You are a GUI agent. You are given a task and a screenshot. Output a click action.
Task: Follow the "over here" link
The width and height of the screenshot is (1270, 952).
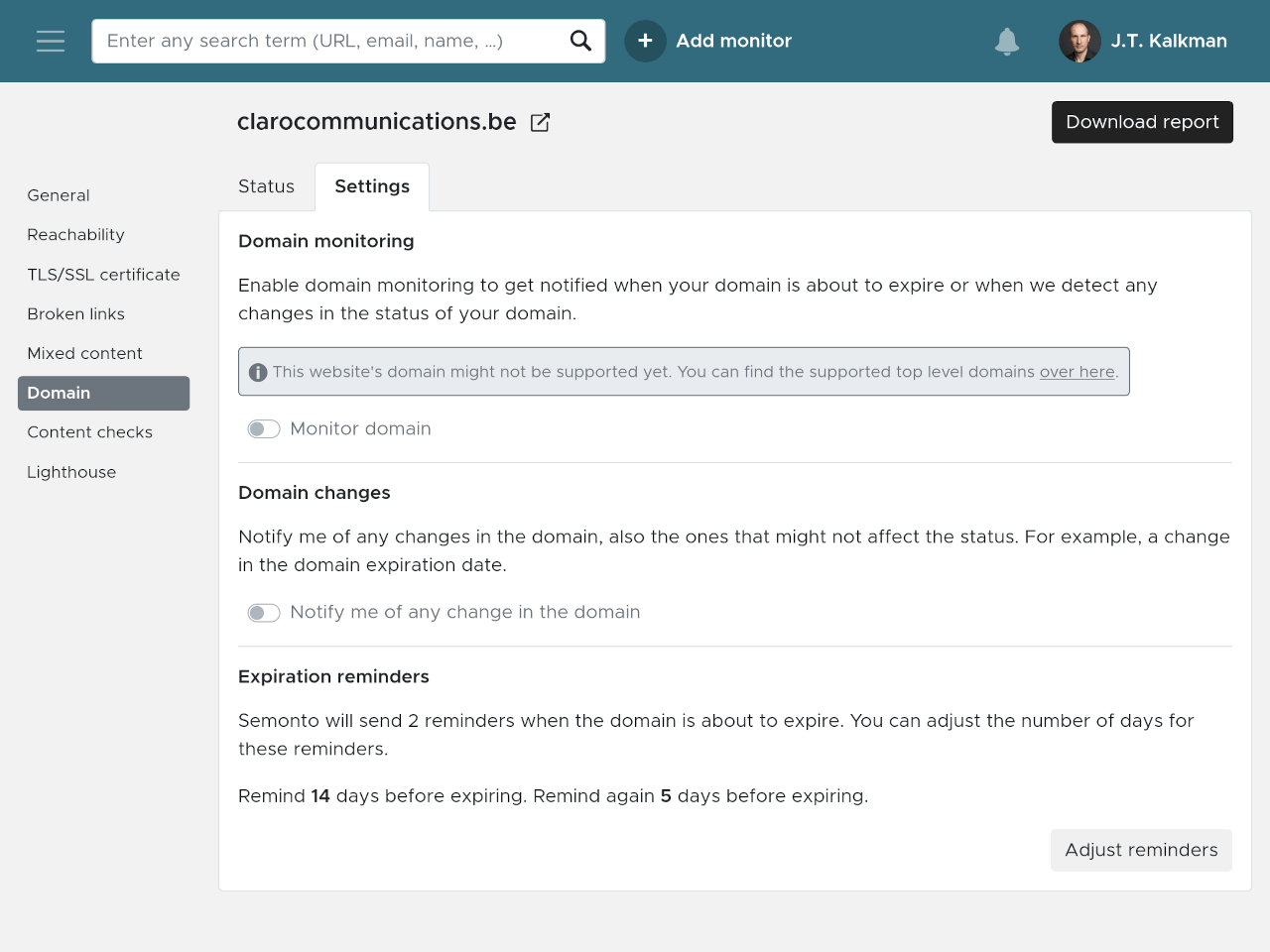(1078, 372)
